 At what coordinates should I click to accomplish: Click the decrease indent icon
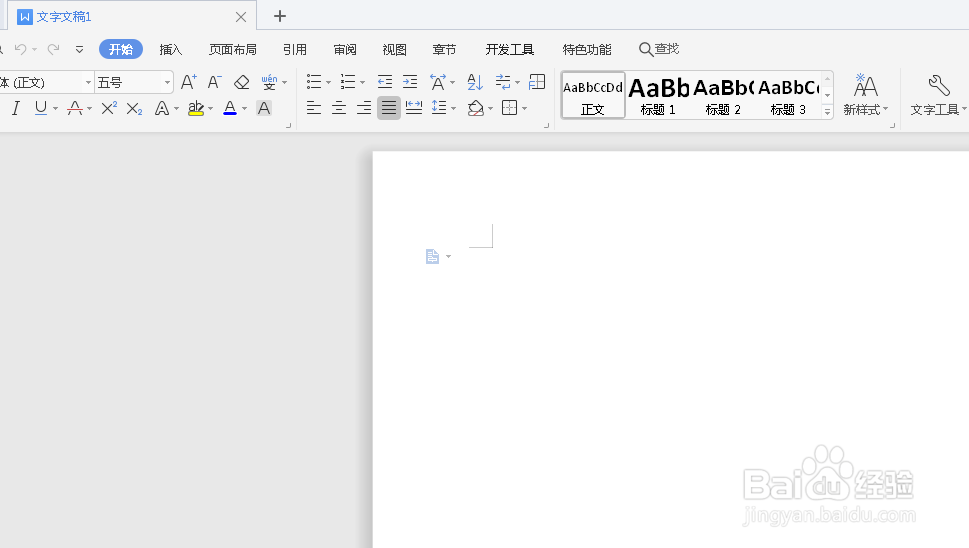(384, 82)
